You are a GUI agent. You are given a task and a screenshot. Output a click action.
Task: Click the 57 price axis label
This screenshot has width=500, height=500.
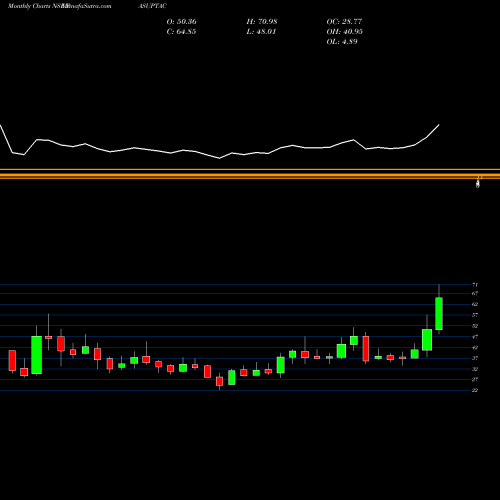(475, 315)
